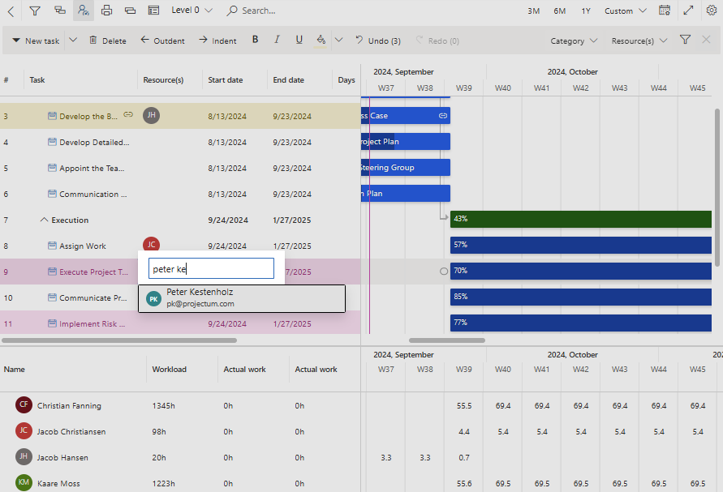Open the Category filter dropdown
Screen dimensions: 723x492
coord(573,41)
